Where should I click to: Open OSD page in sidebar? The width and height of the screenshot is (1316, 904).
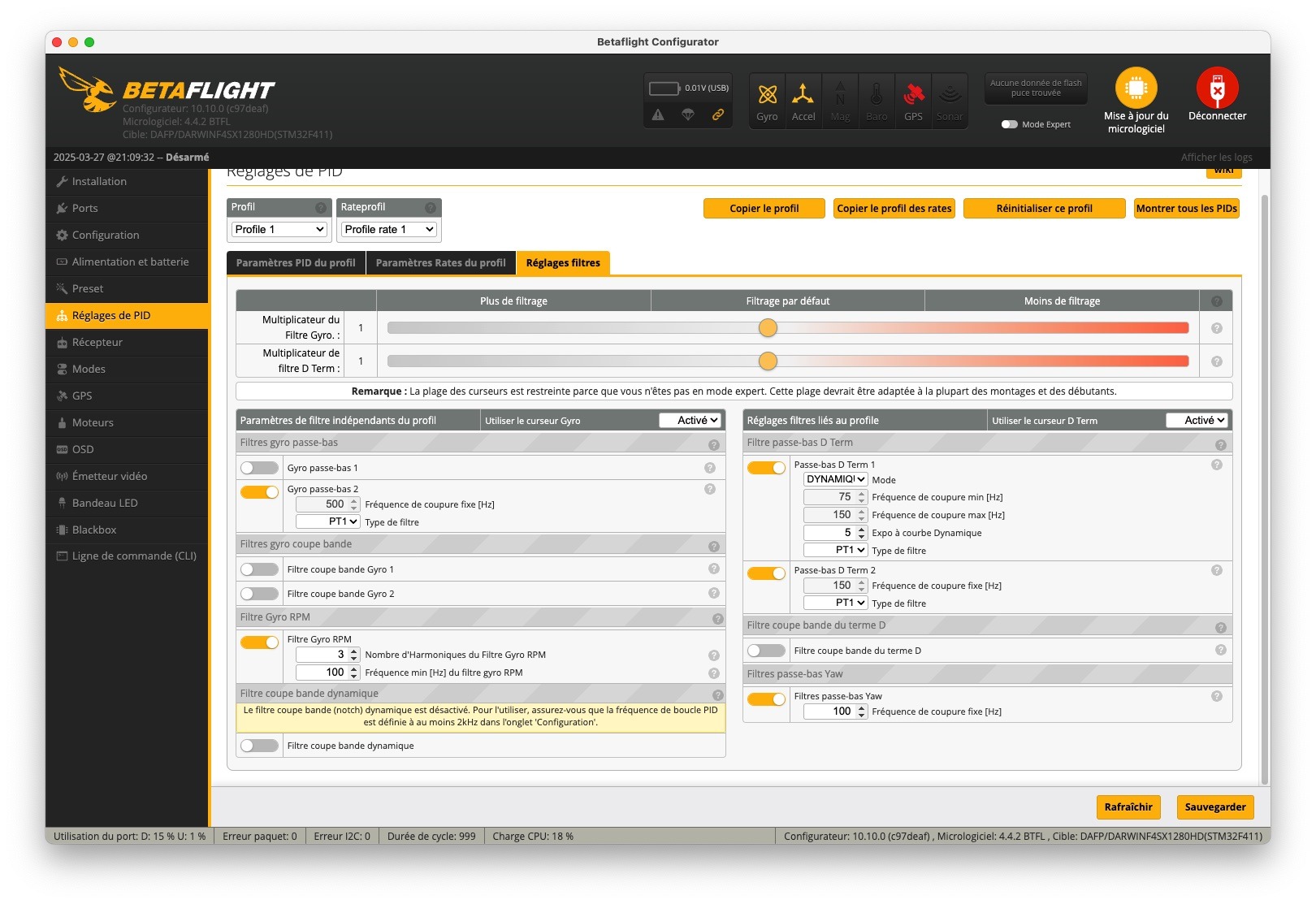coord(128,449)
